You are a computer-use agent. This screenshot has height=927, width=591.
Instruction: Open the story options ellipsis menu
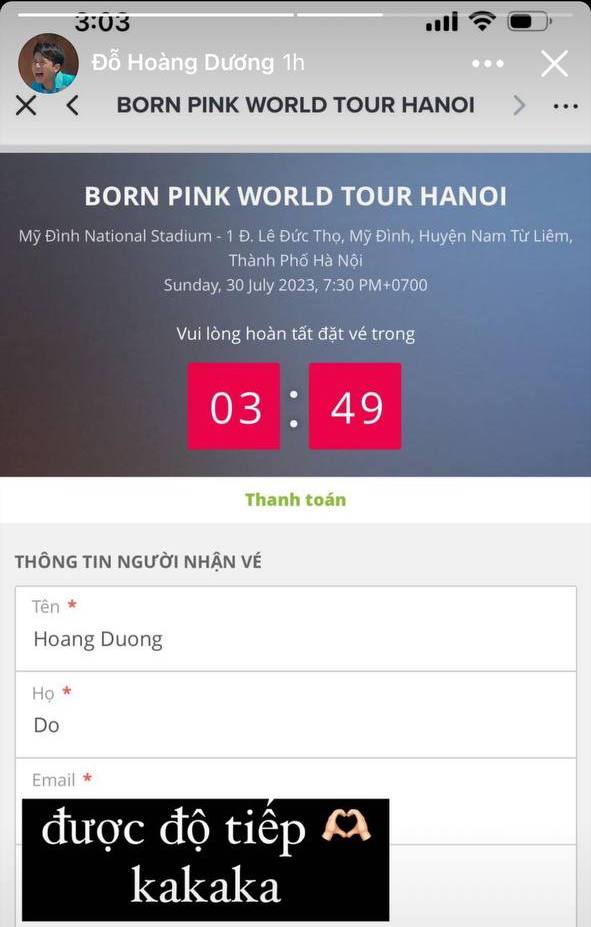tap(487, 63)
